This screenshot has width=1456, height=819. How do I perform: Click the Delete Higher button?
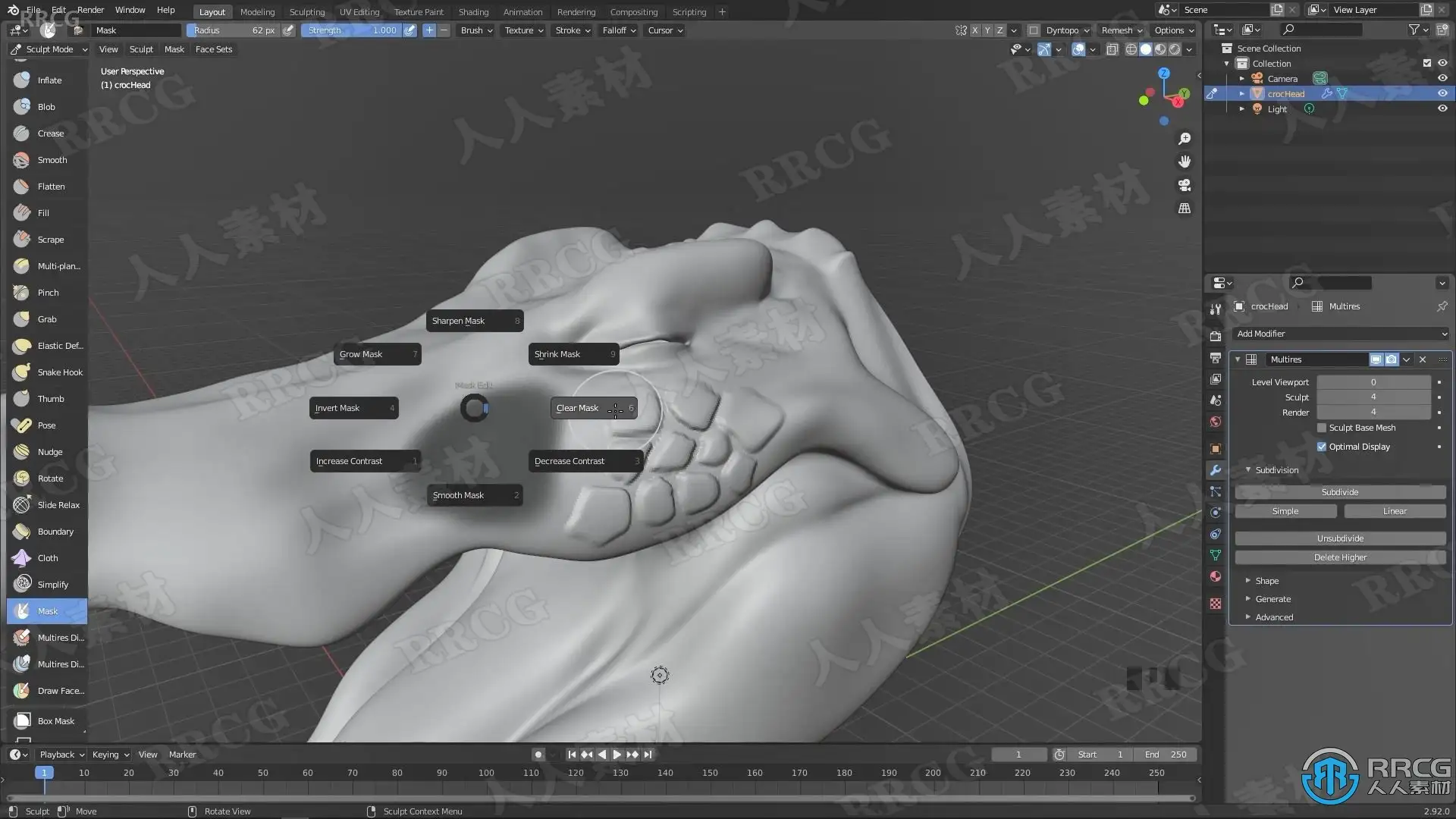click(x=1340, y=557)
